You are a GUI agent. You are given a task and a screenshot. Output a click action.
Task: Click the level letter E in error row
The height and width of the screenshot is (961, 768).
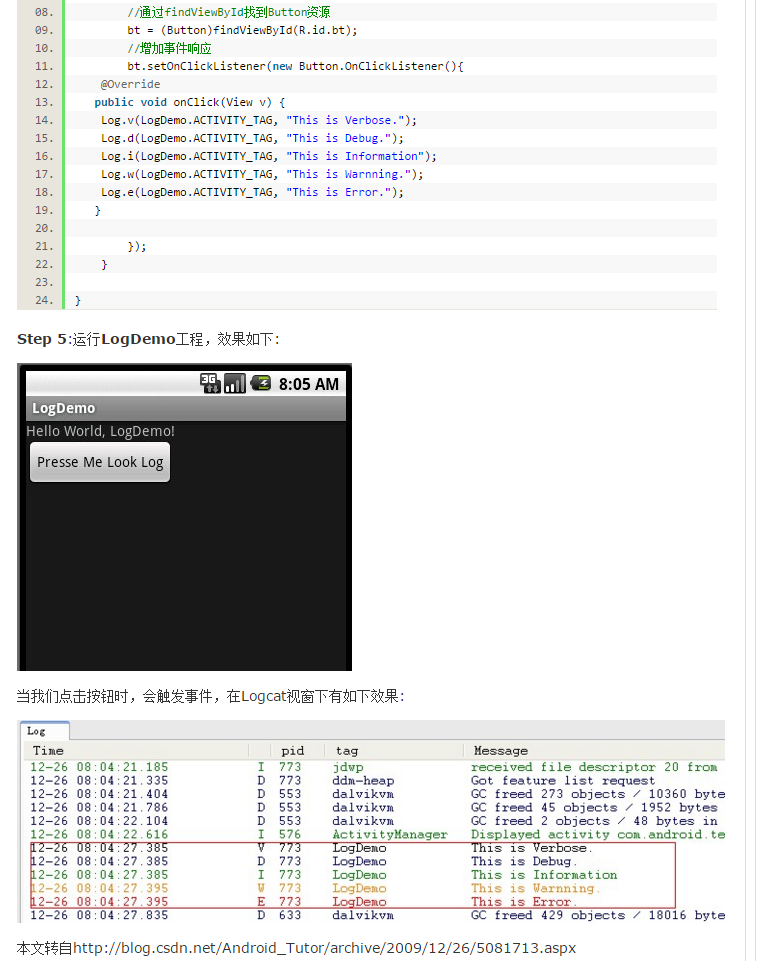pos(261,902)
